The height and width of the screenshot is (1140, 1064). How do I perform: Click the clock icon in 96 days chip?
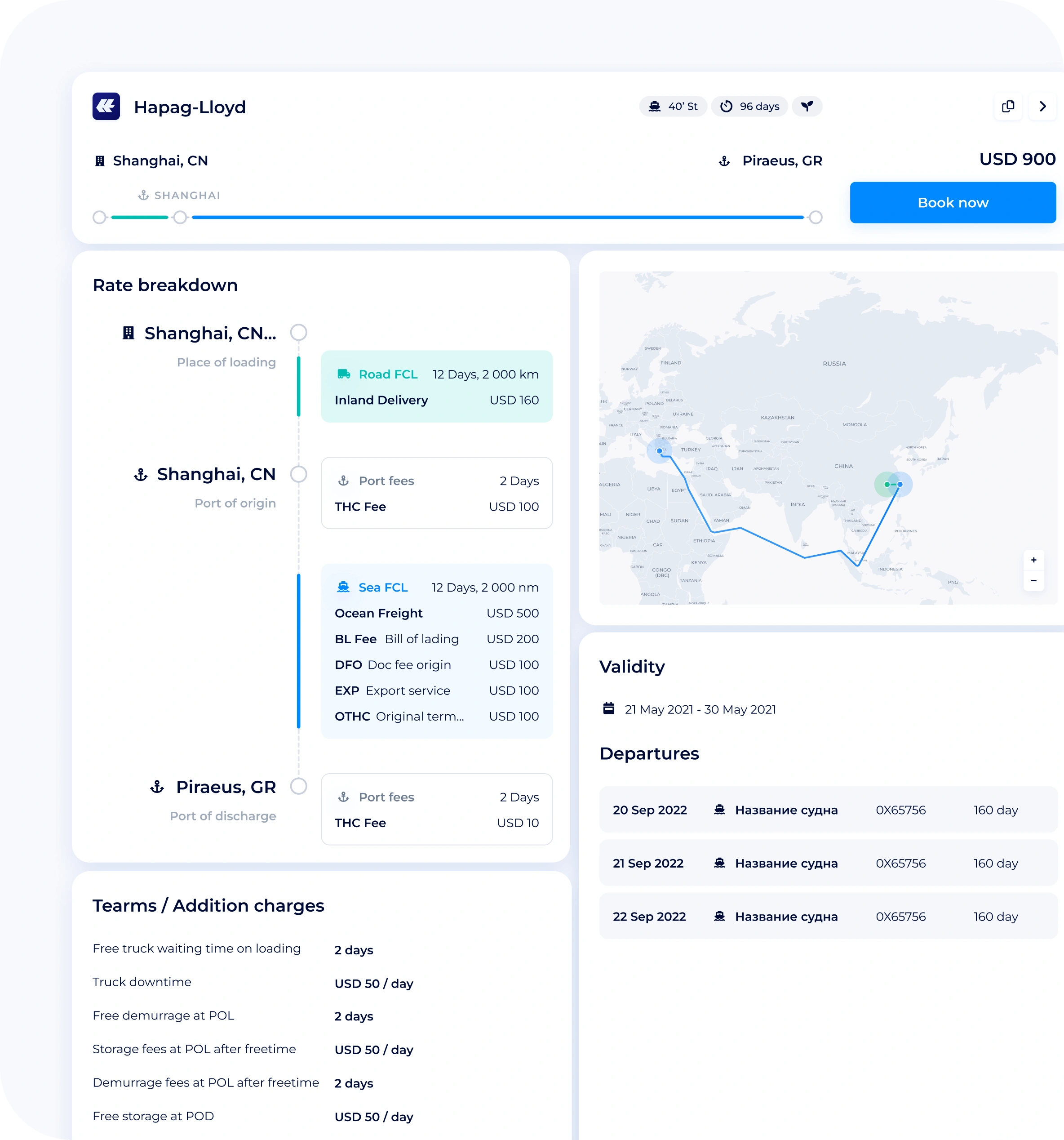click(727, 107)
